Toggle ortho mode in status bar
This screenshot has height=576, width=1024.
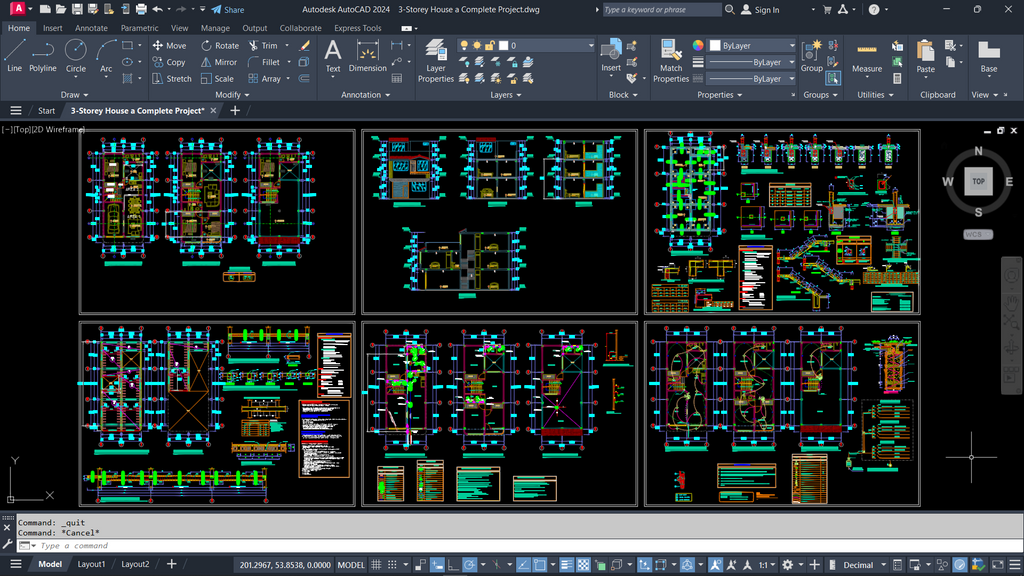[x=453, y=565]
